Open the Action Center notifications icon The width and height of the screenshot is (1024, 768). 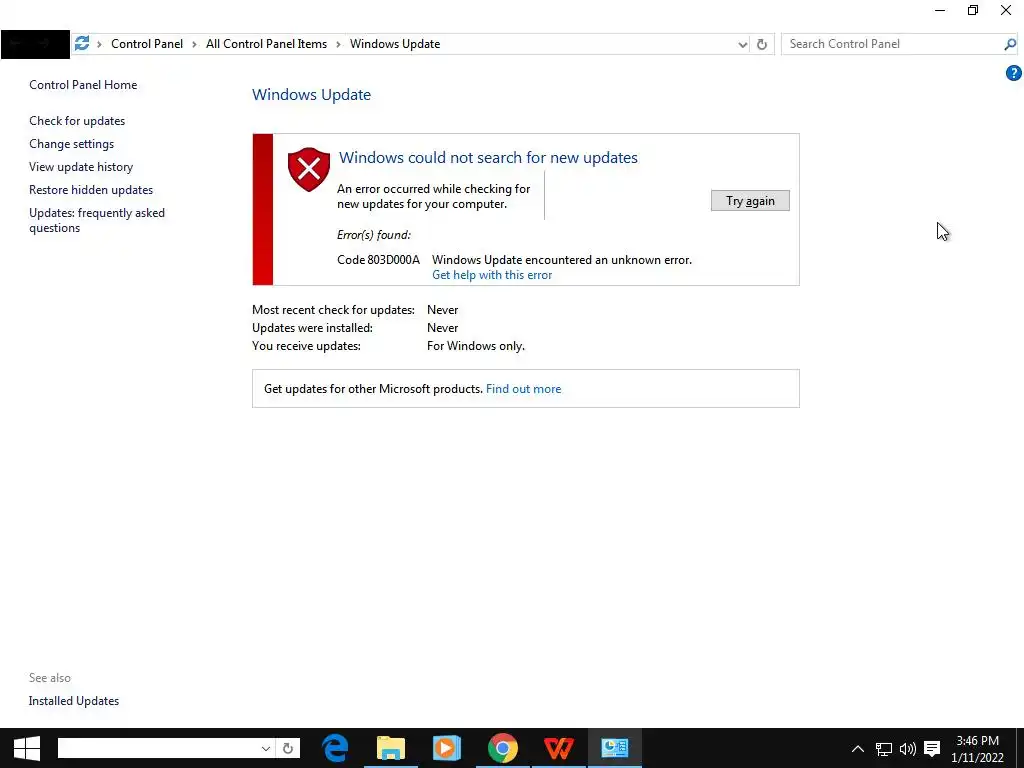[x=932, y=749]
